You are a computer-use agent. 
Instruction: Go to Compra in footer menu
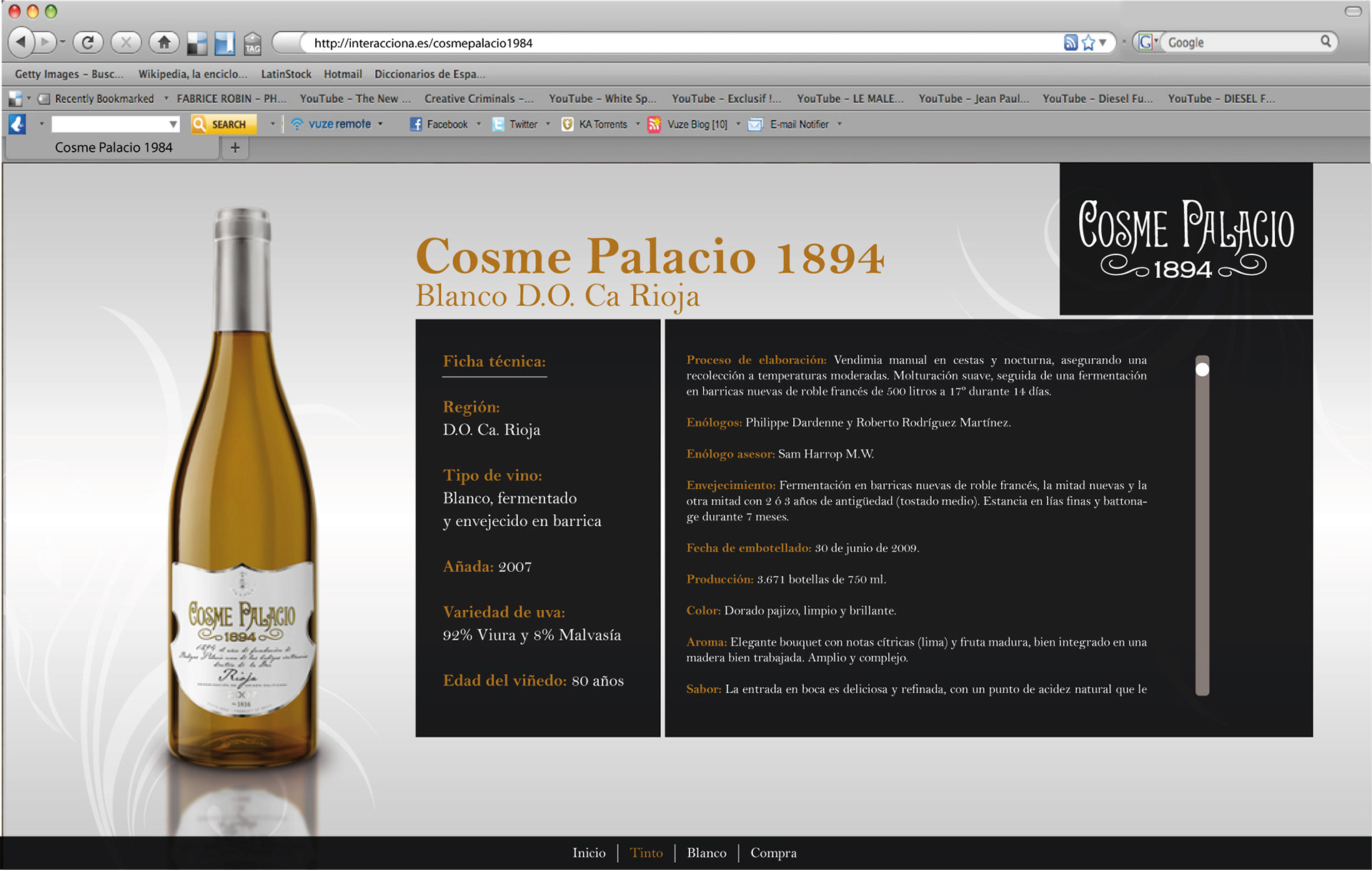[773, 853]
